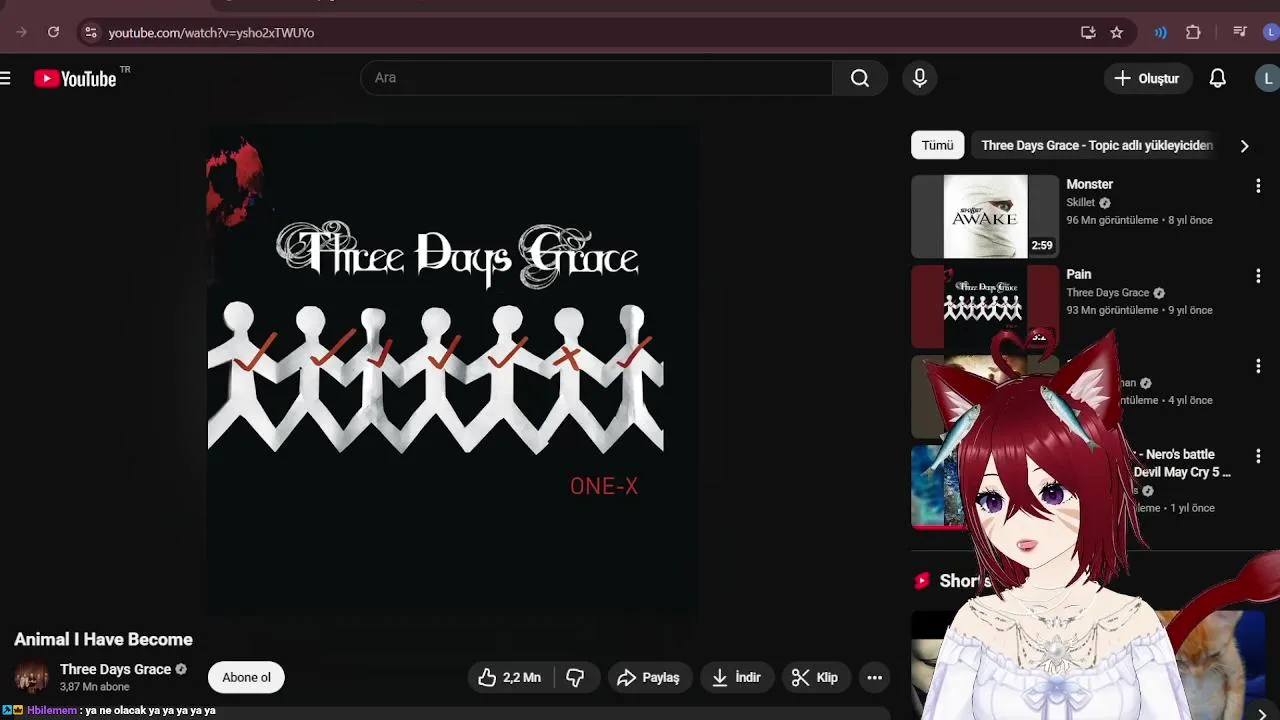
Task: Click the blue sound extension icon
Action: click(x=1160, y=32)
